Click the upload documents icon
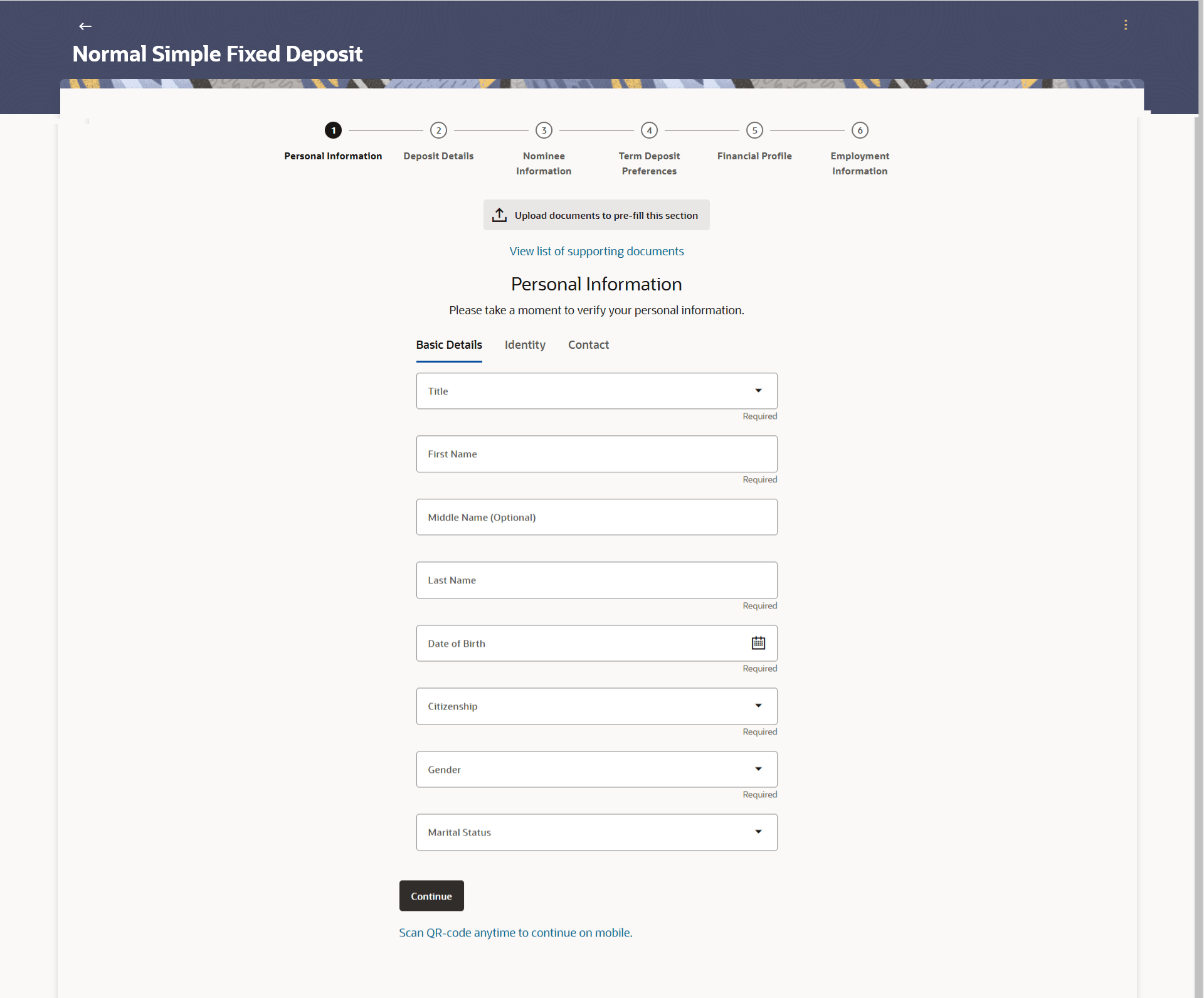Screen dimensions: 1204x998 (x=499, y=215)
